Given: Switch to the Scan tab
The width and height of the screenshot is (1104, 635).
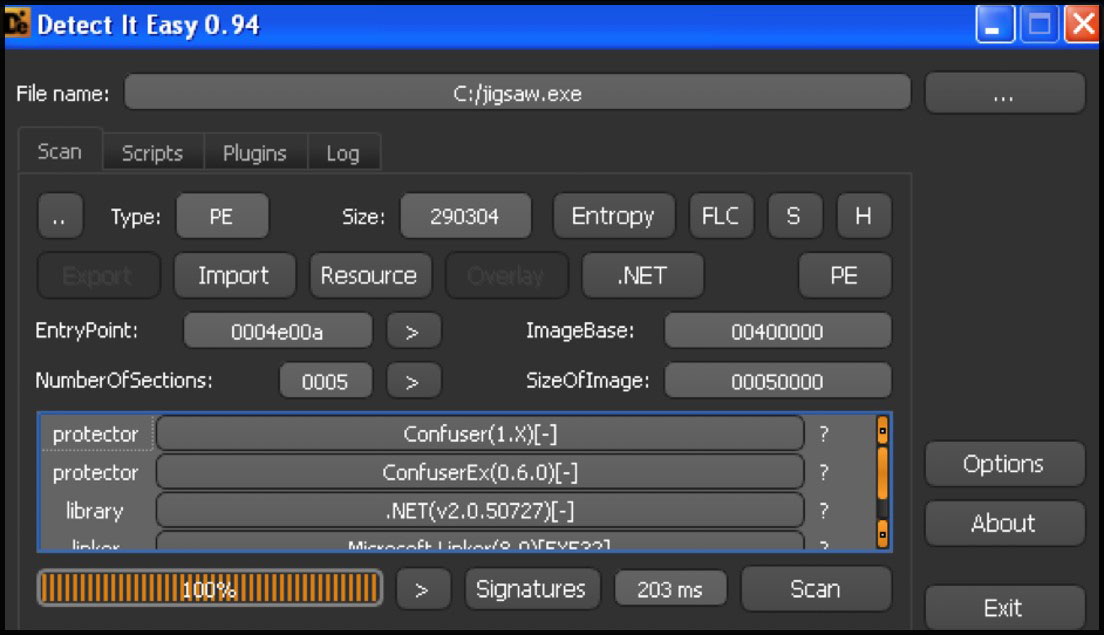Looking at the screenshot, I should tap(60, 151).
